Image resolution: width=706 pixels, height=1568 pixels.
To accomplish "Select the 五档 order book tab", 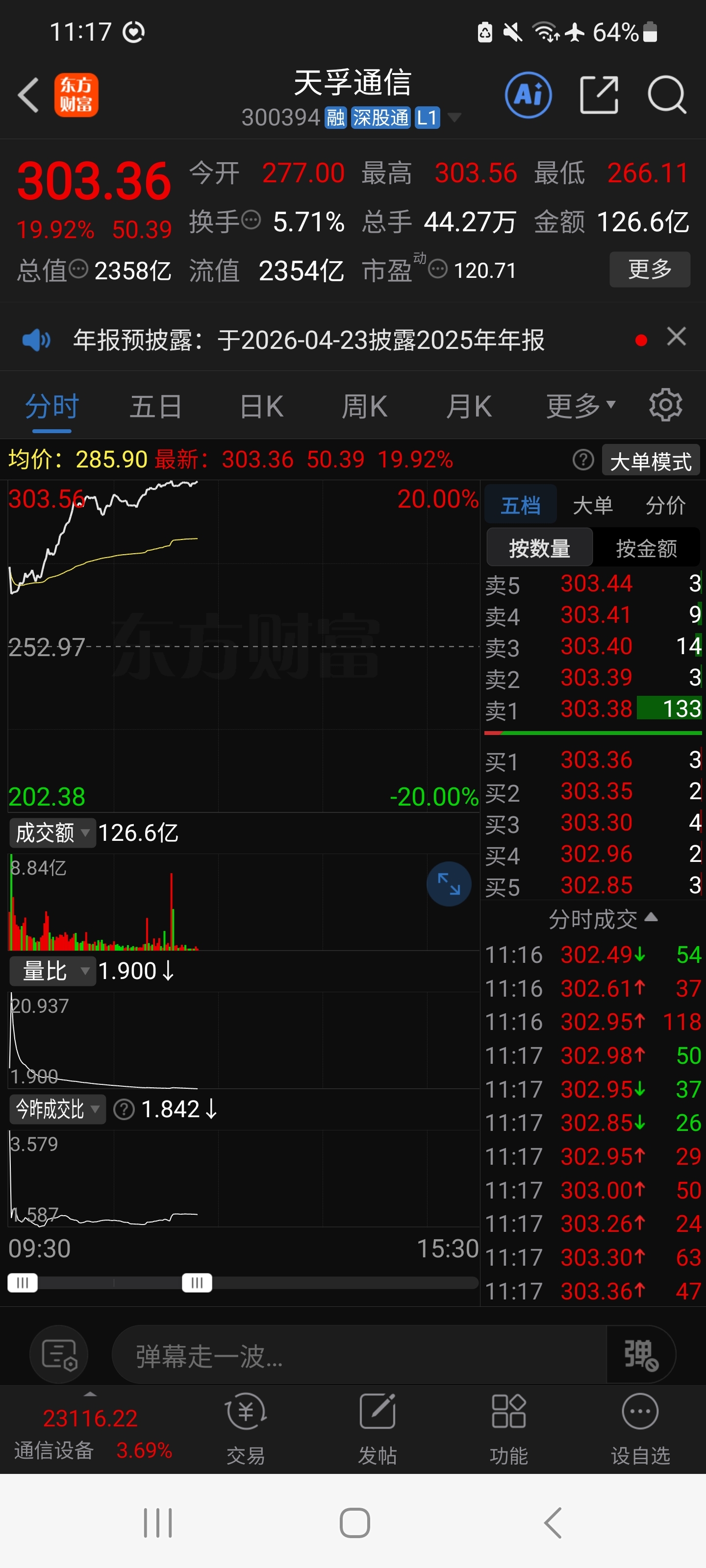I will tap(520, 505).
